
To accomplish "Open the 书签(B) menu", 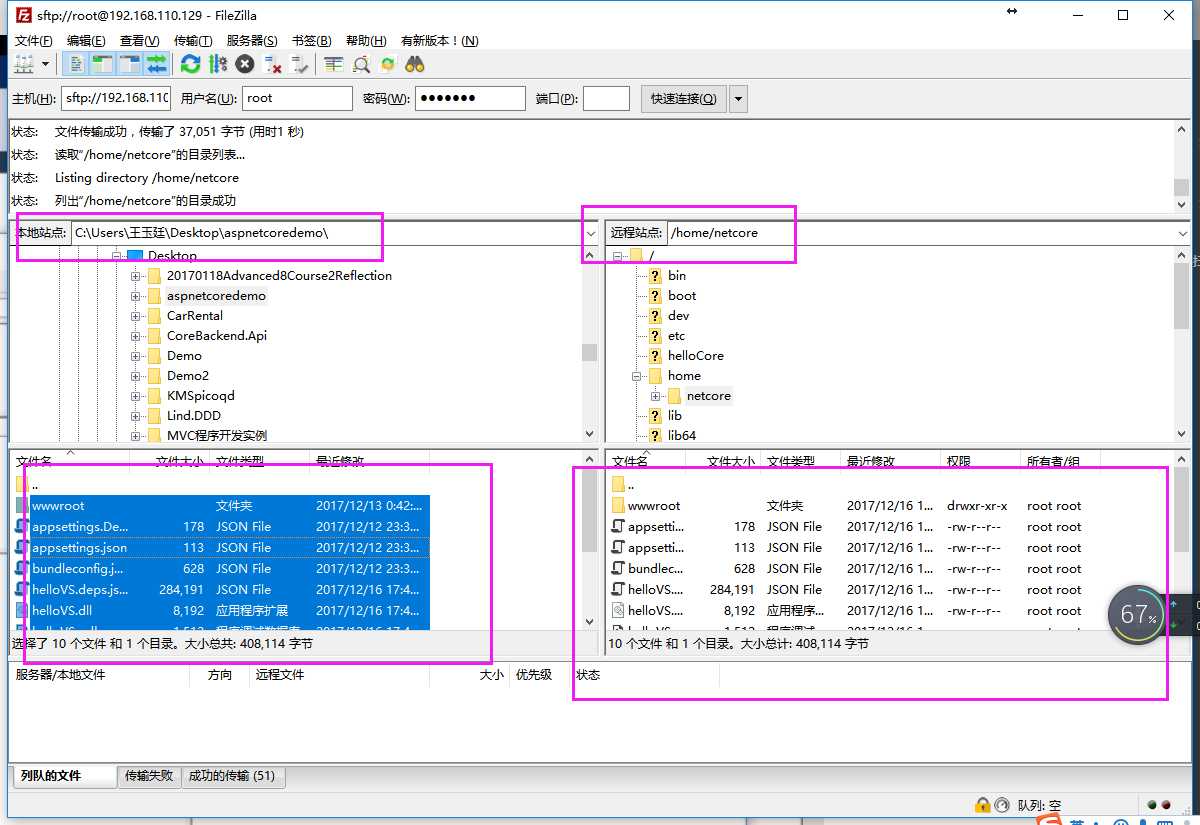I will [x=311, y=40].
